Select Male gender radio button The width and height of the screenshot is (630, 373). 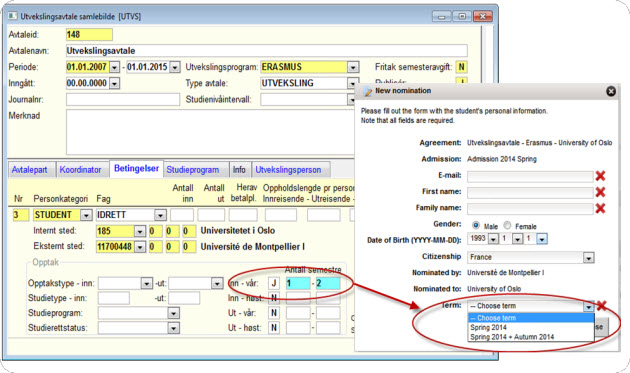coord(476,225)
